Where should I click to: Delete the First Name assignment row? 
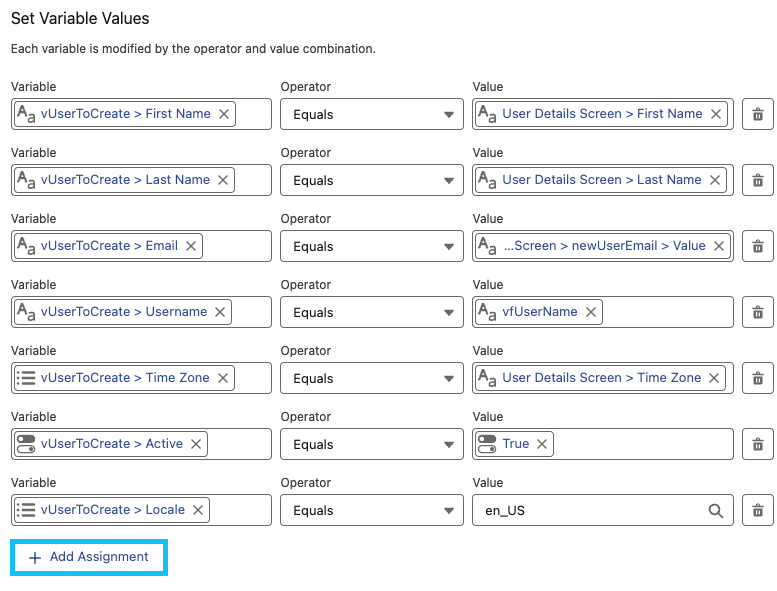click(x=757, y=114)
